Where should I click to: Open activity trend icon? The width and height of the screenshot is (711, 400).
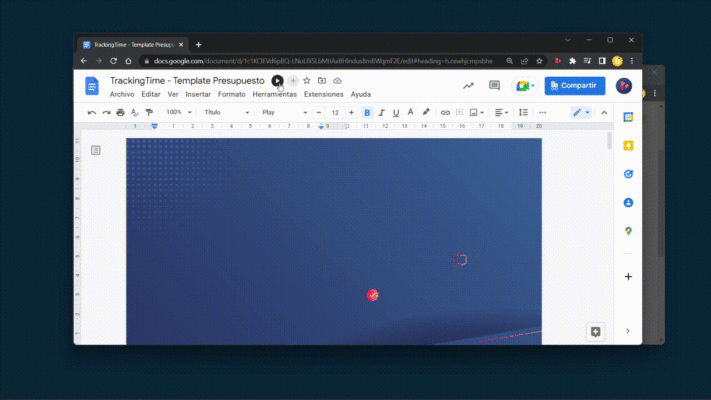coord(468,86)
